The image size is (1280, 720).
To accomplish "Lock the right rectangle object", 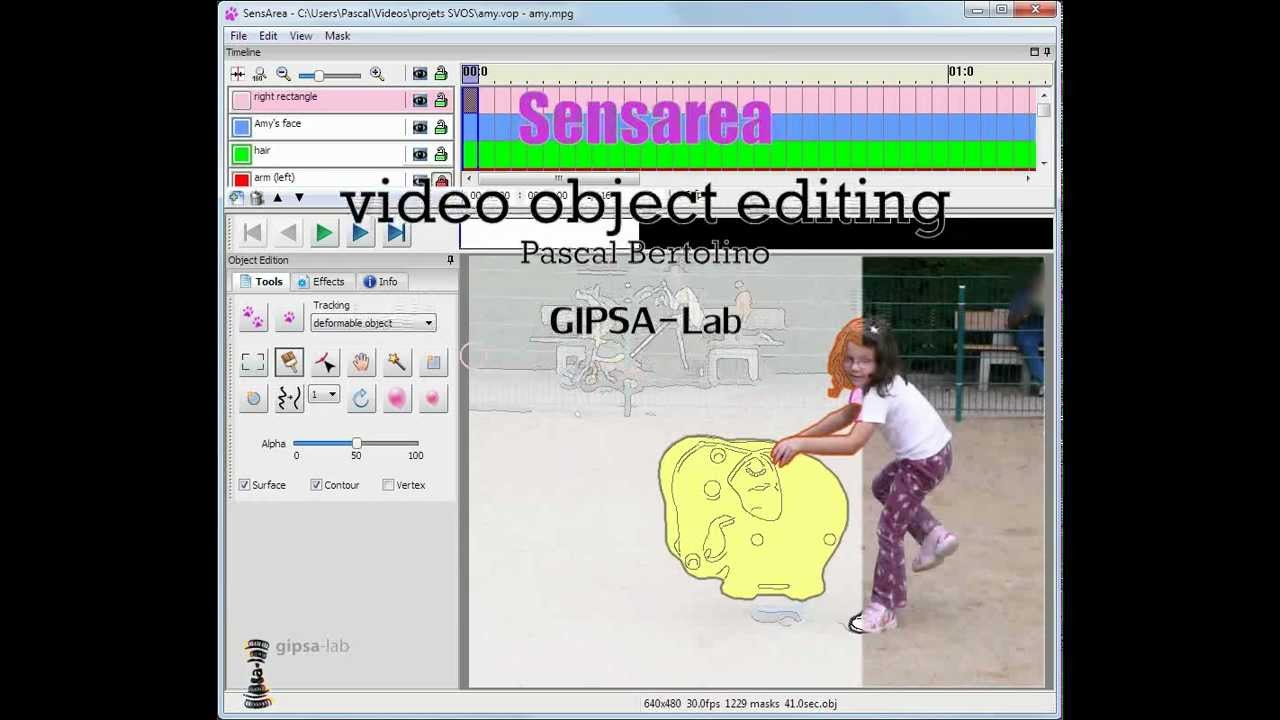I will [441, 100].
